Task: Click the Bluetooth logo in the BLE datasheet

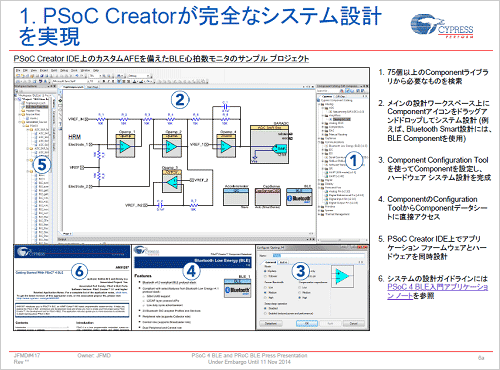Action: click(237, 289)
